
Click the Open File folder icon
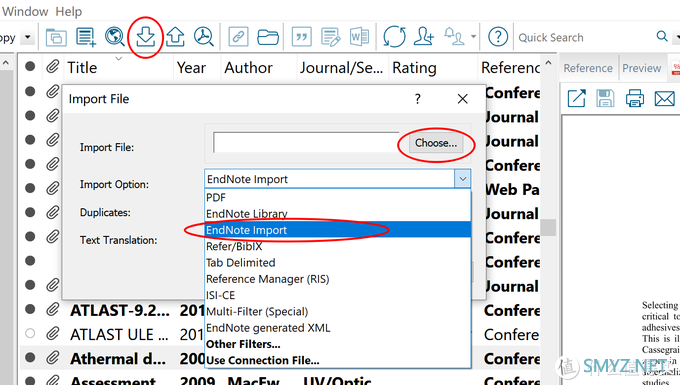[268, 37]
